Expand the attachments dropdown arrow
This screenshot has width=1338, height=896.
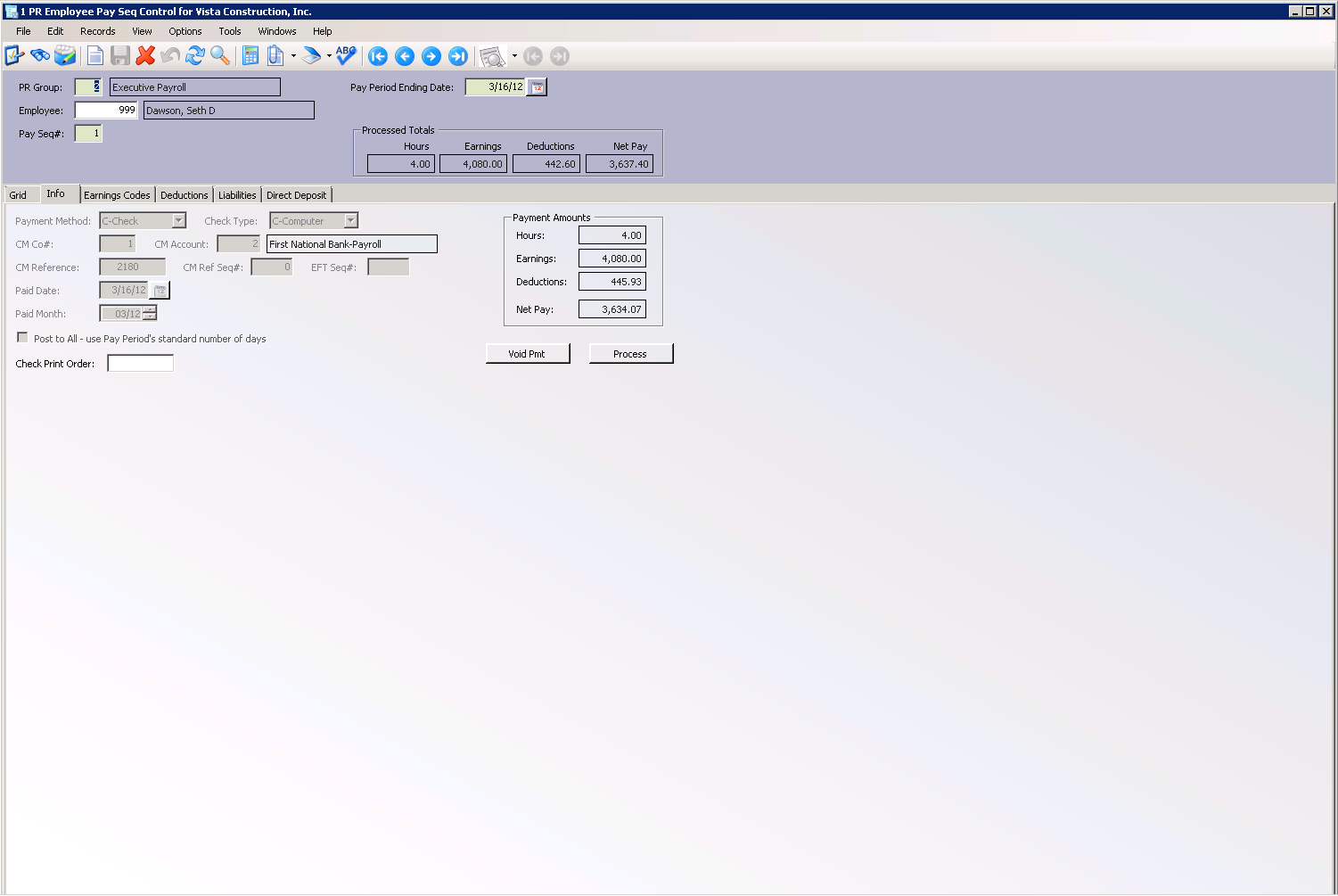click(293, 56)
